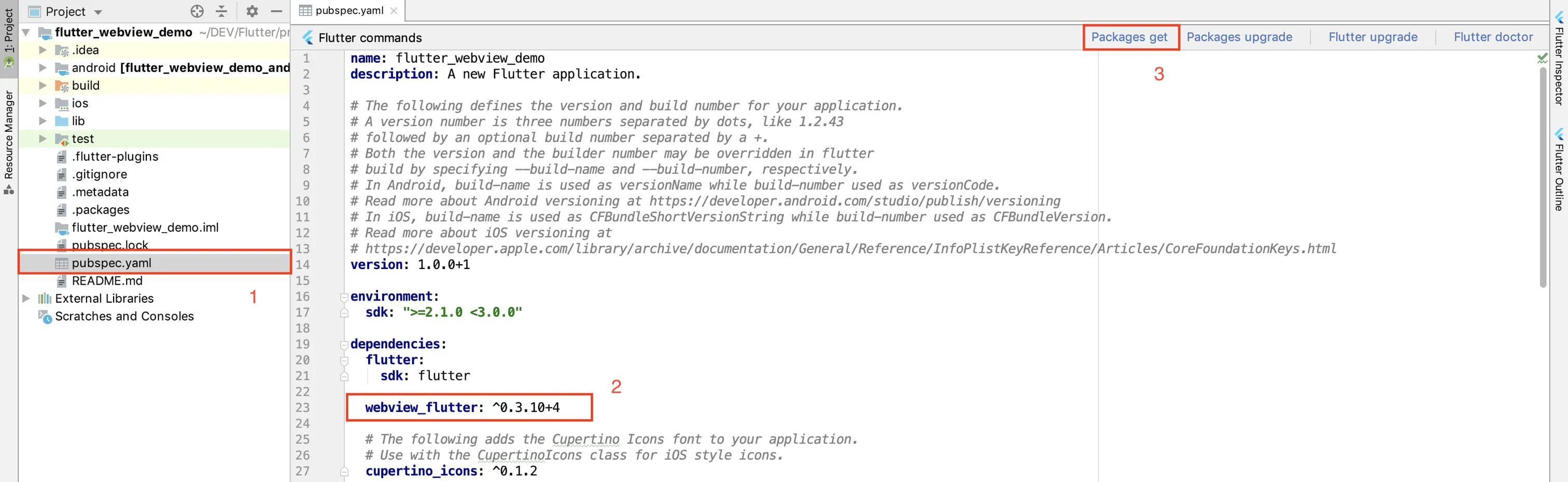This screenshot has height=482, width=1568.
Task: Open the Project panel settings gear
Action: (x=252, y=11)
